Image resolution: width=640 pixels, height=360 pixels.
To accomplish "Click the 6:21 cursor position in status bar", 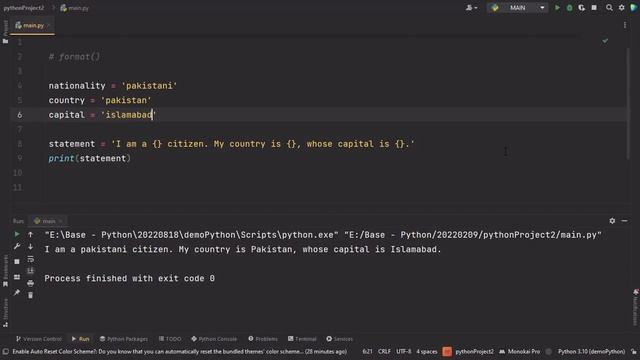I will point(367,351).
